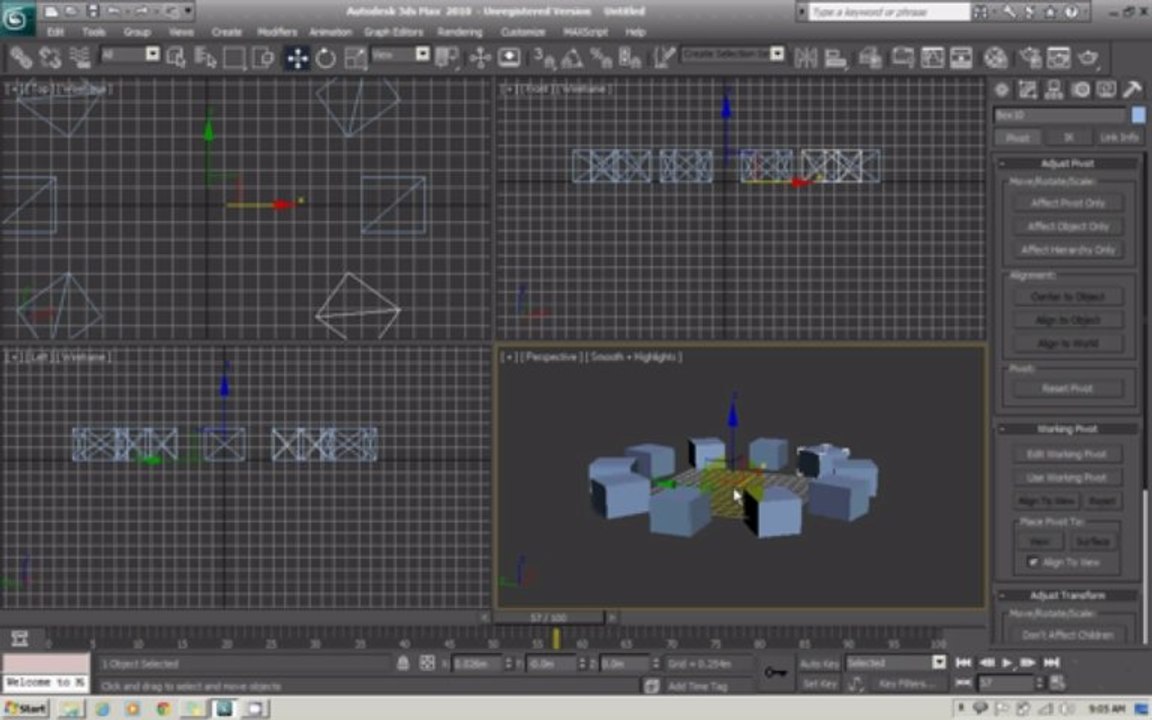Select the Link tool in main toolbar
Image resolution: width=1152 pixels, height=720 pixels.
[x=21, y=57]
